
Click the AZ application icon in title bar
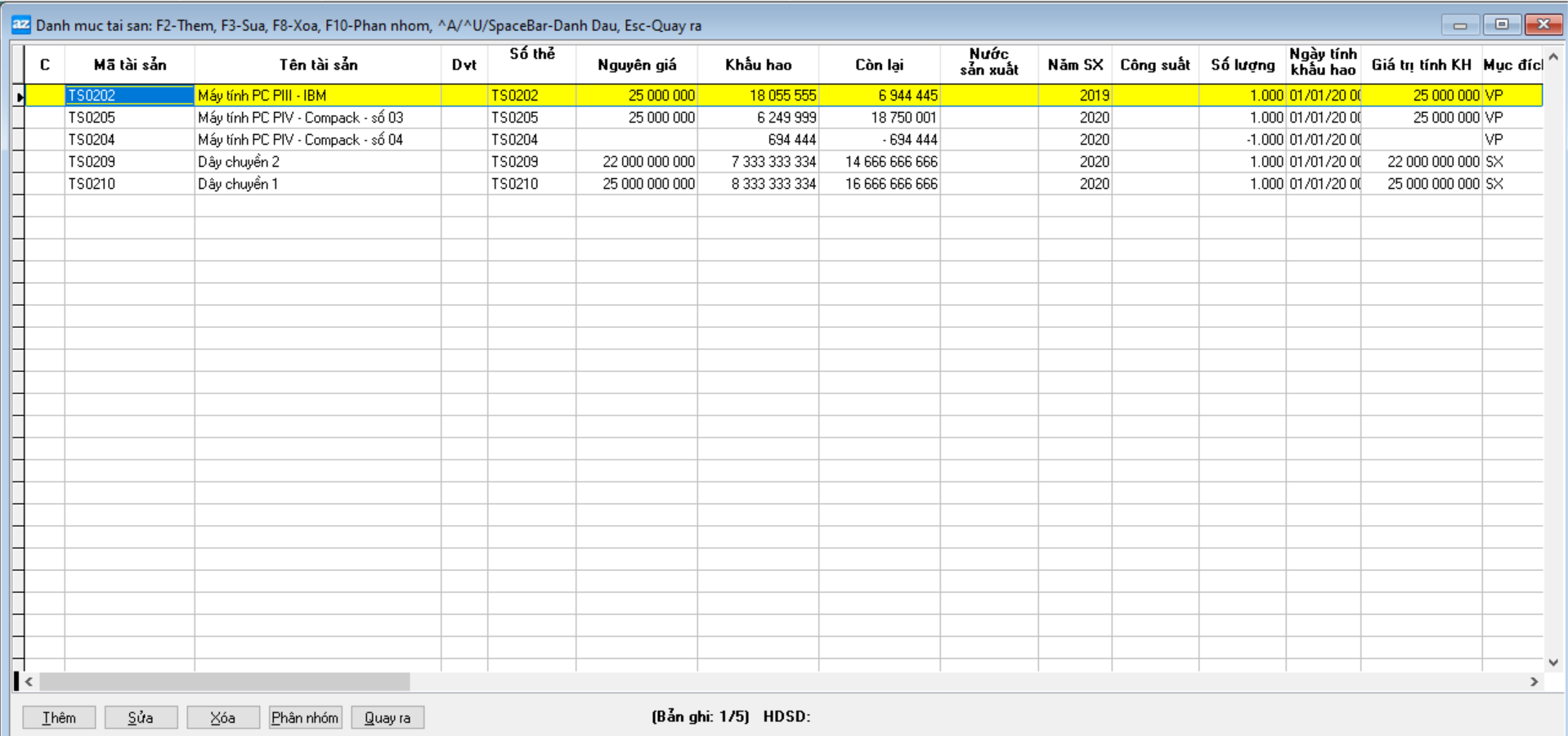(x=20, y=25)
